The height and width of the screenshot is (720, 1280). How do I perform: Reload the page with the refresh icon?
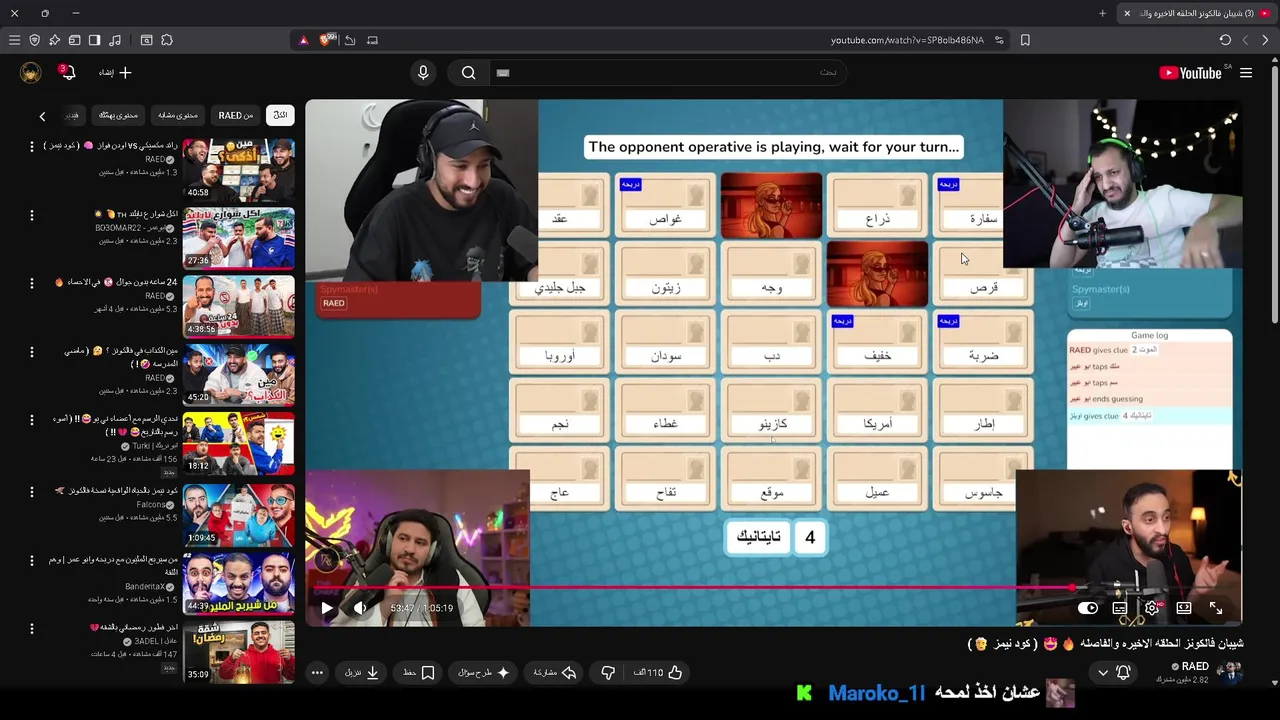[x=1225, y=40]
